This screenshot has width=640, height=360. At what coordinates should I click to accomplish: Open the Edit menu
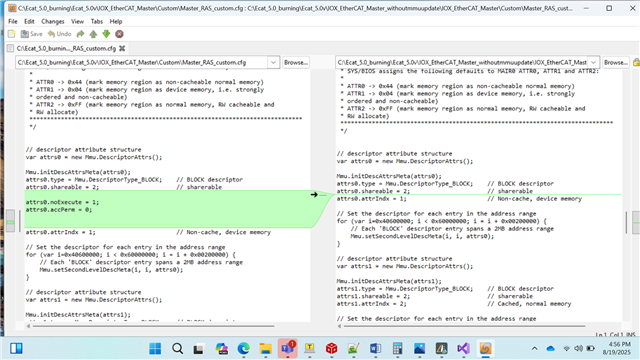(29, 21)
